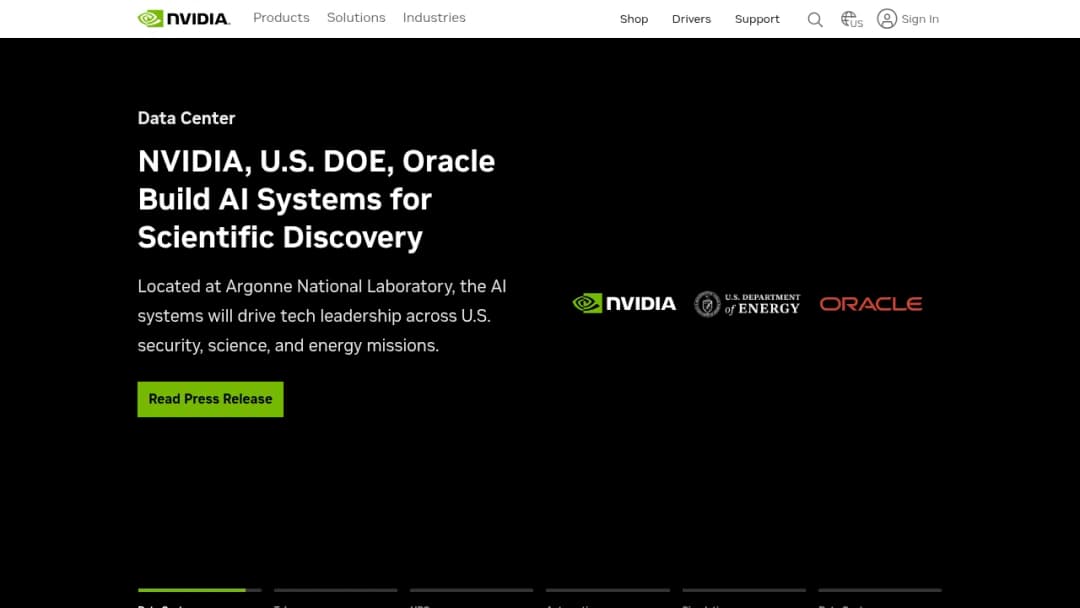Click the Sign In link
Viewport: 1080px width, 608px height.
[920, 19]
